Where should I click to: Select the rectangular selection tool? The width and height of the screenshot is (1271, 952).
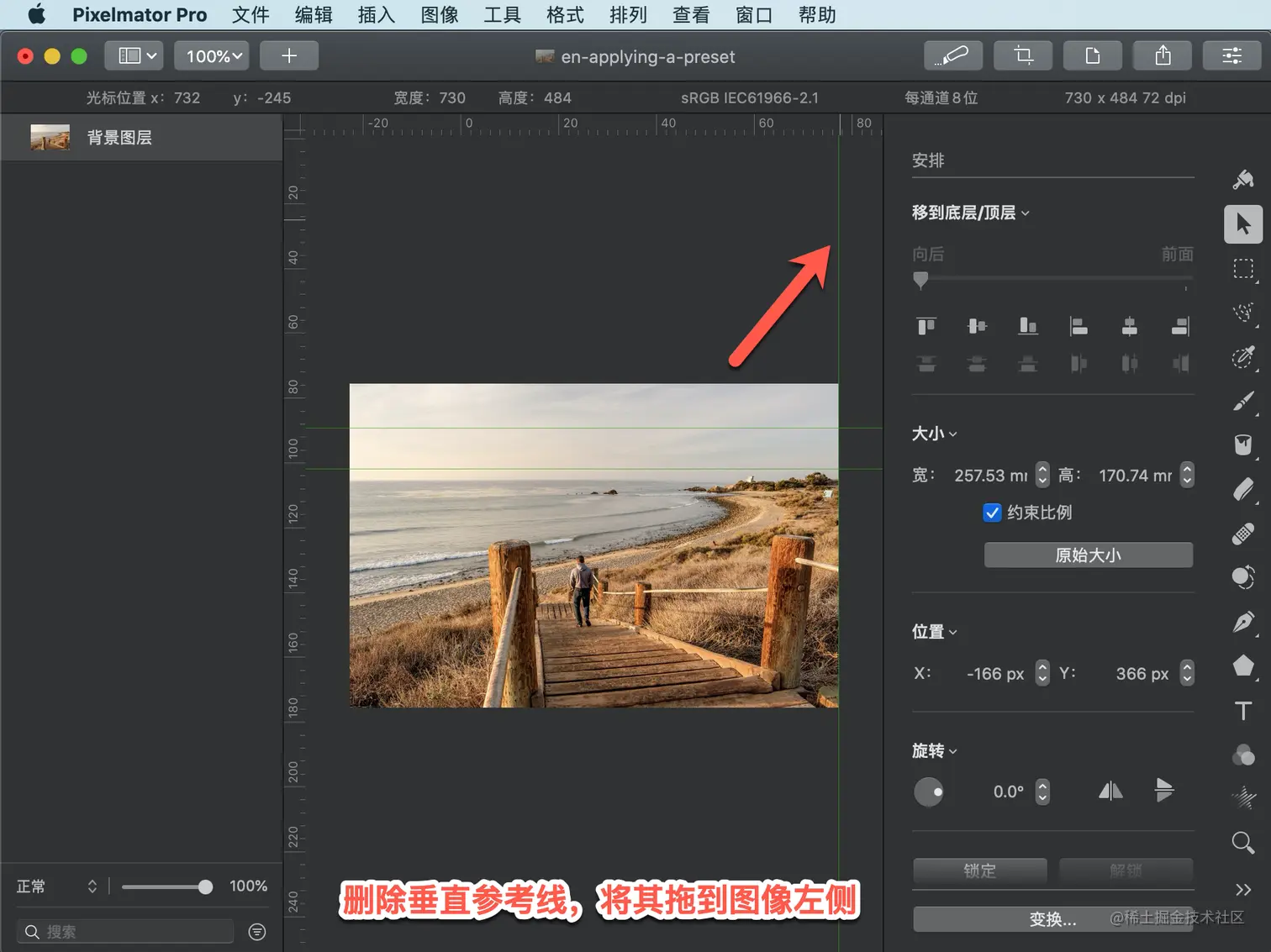tap(1243, 269)
